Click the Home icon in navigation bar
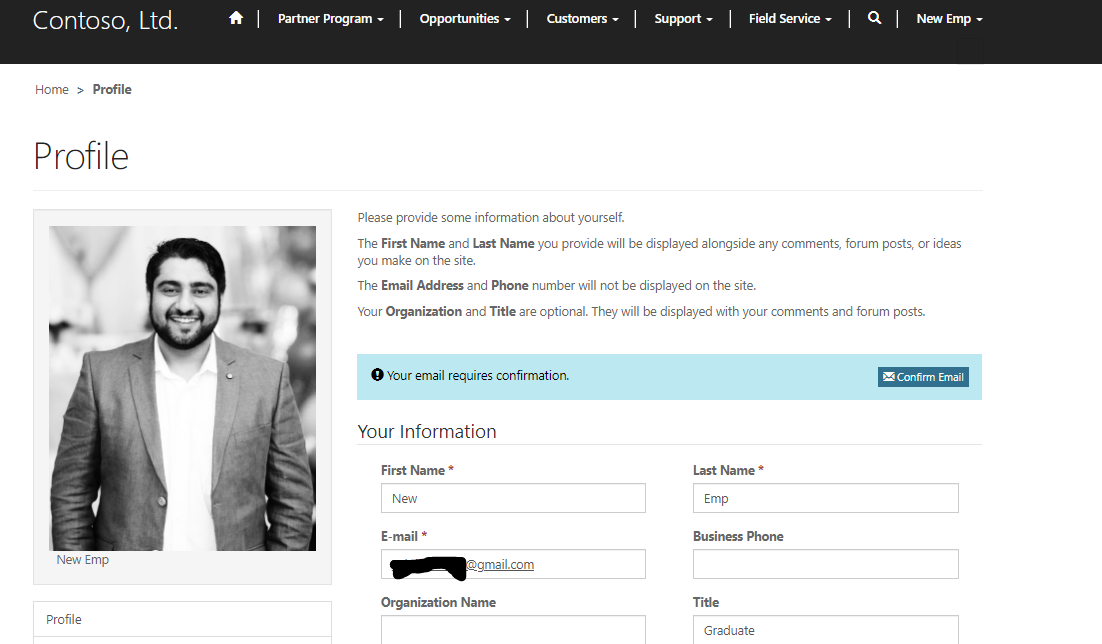The image size is (1102, 644). pos(235,18)
